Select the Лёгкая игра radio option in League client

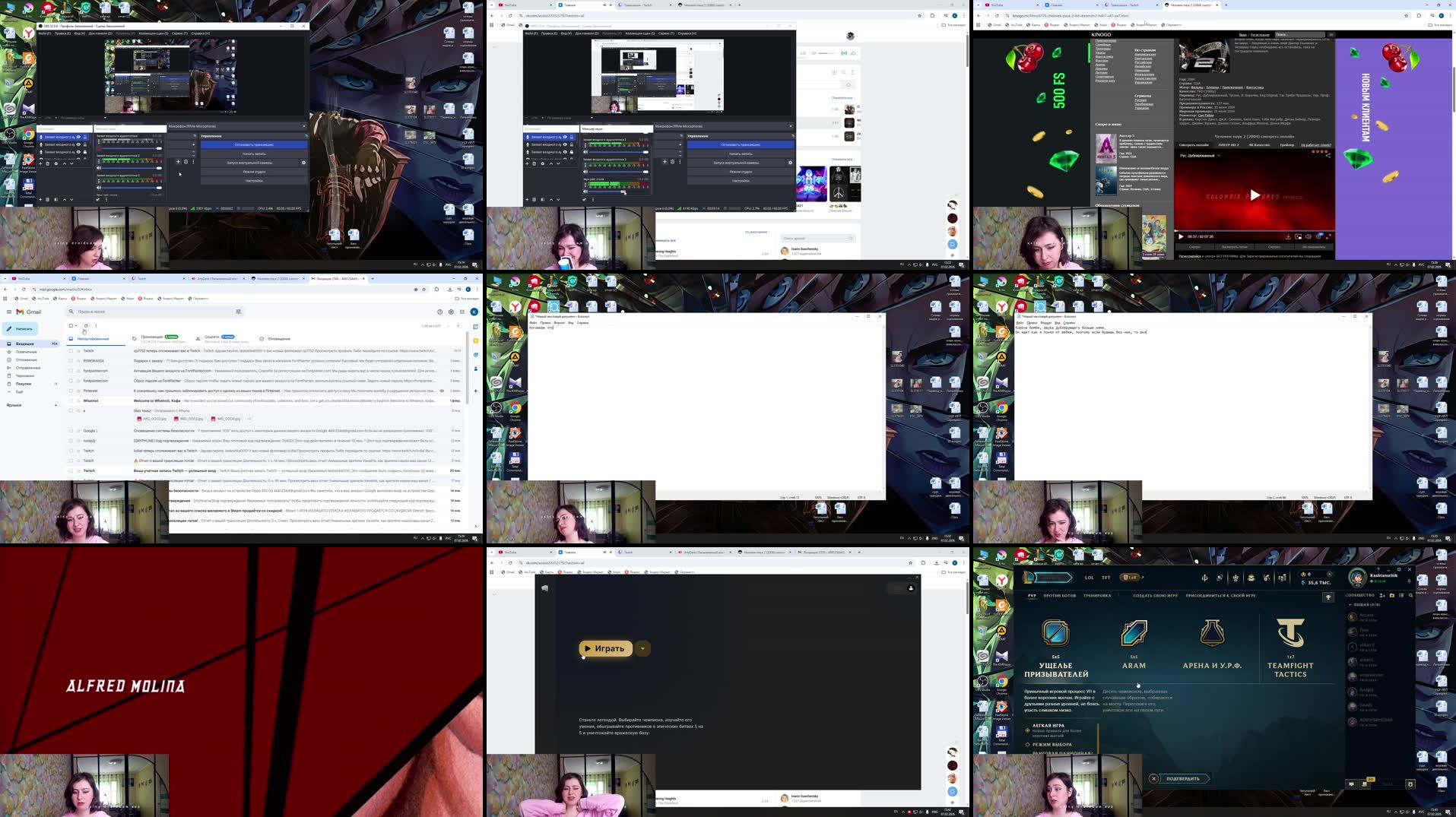tap(1027, 731)
